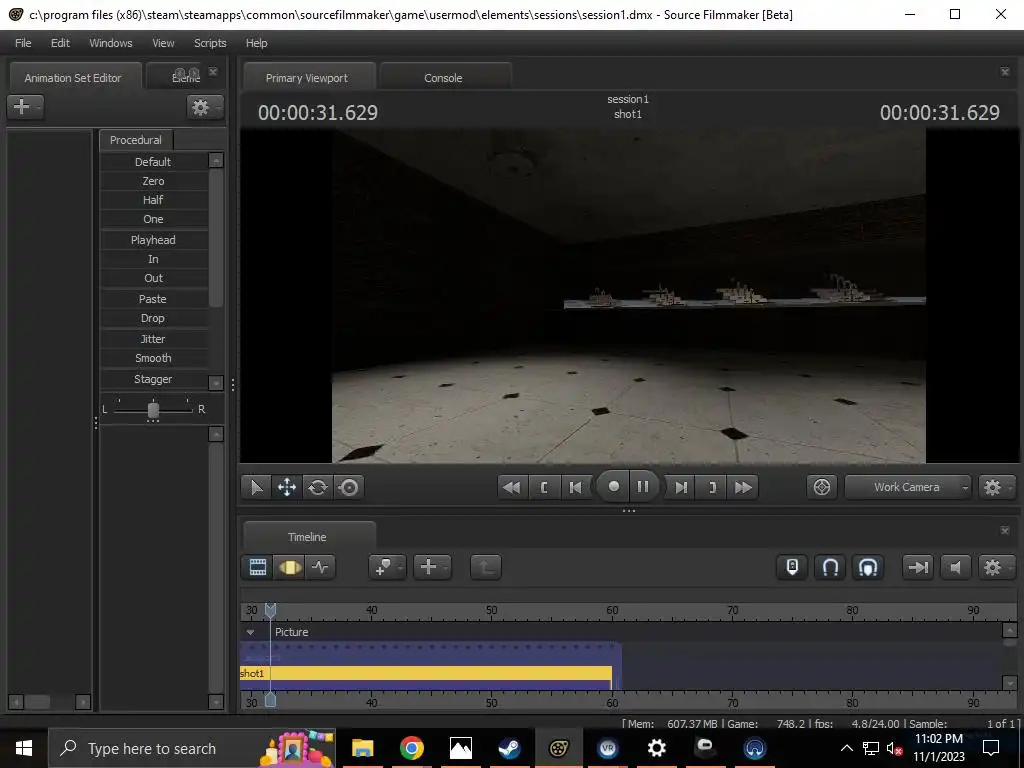Viewport: 1024px width, 768px height.
Task: Open Steam from the taskbar
Action: [x=509, y=748]
